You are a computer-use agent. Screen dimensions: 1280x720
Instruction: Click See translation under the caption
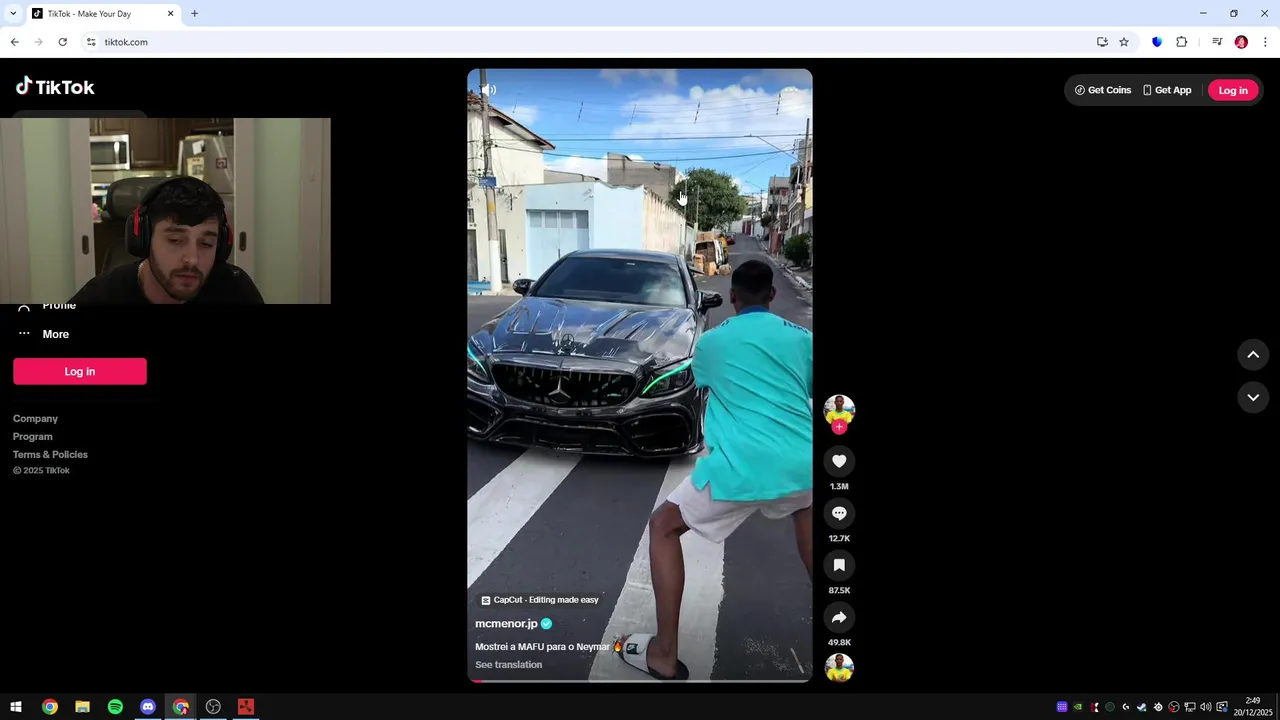click(x=508, y=665)
